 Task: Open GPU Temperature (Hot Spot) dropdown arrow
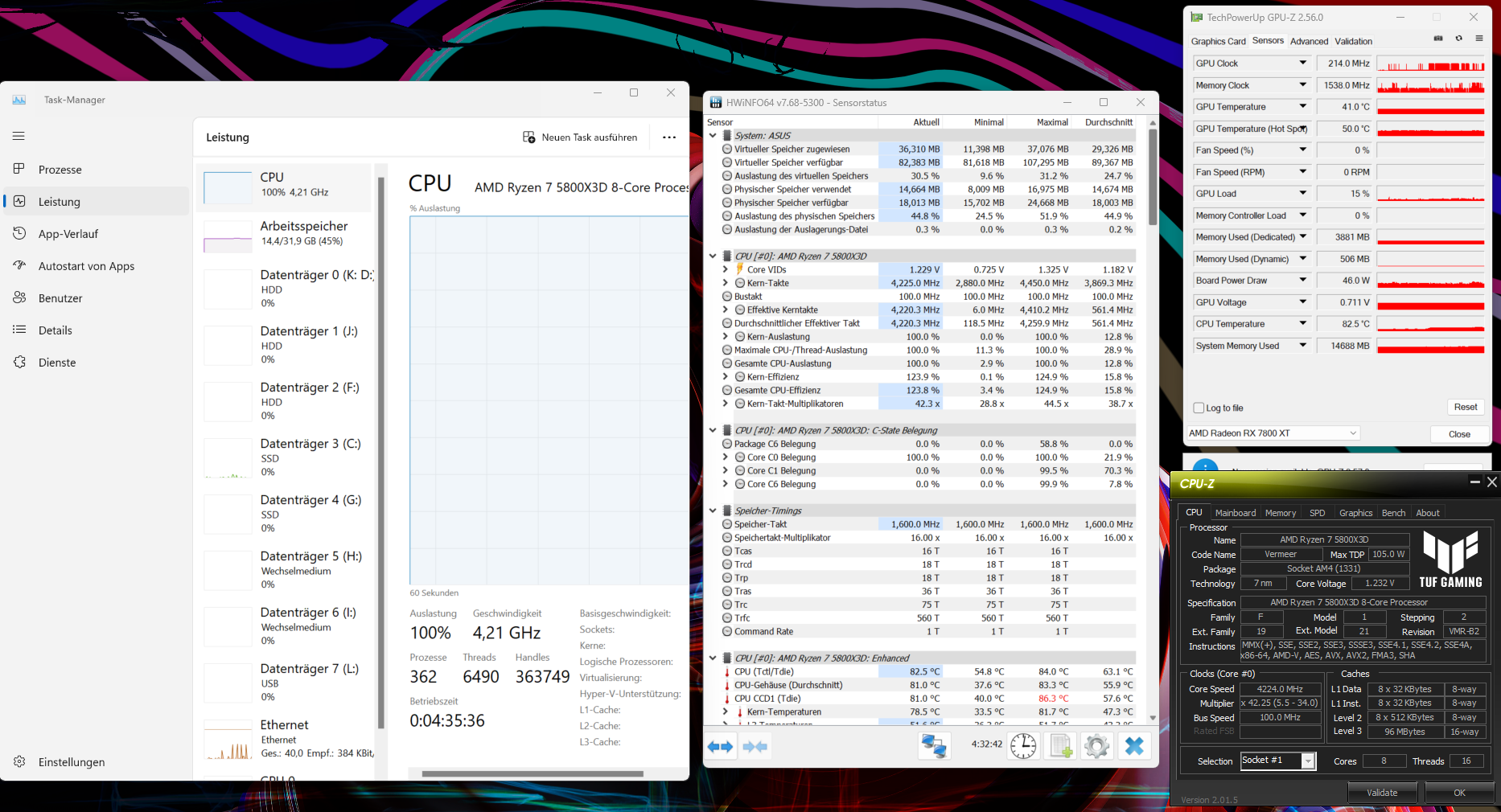(x=1303, y=129)
